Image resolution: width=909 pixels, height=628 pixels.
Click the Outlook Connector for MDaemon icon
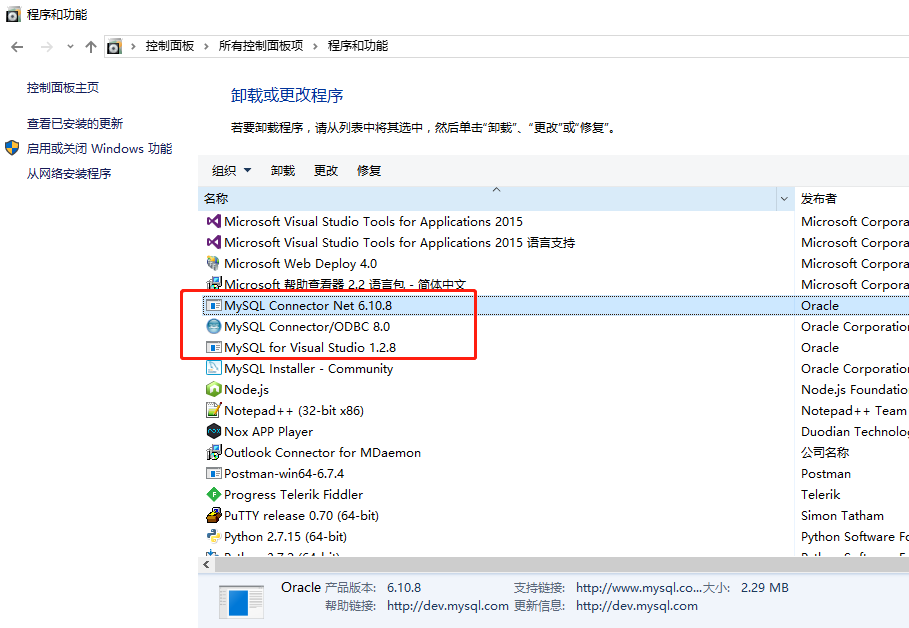click(x=214, y=452)
